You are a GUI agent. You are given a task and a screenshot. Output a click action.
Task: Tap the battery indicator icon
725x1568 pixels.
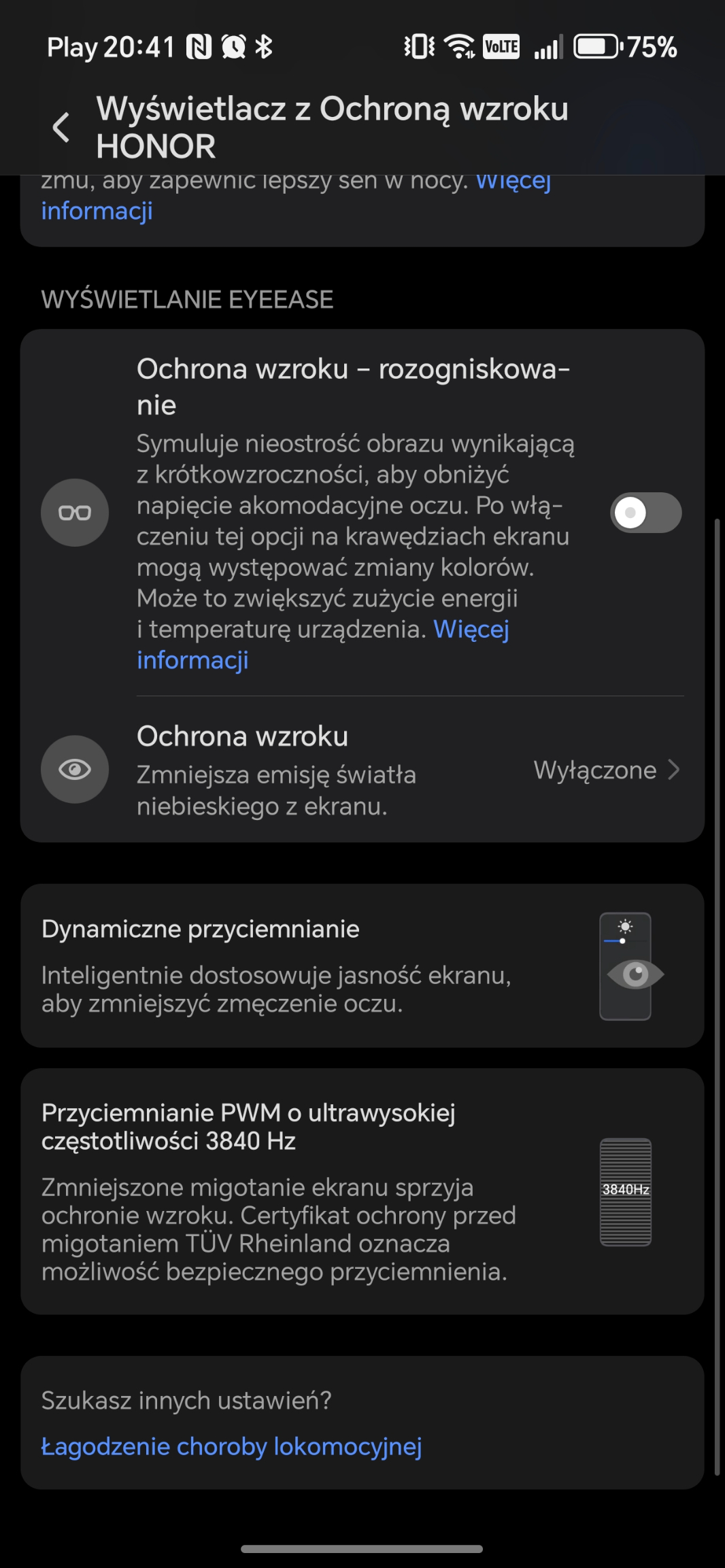tap(597, 47)
